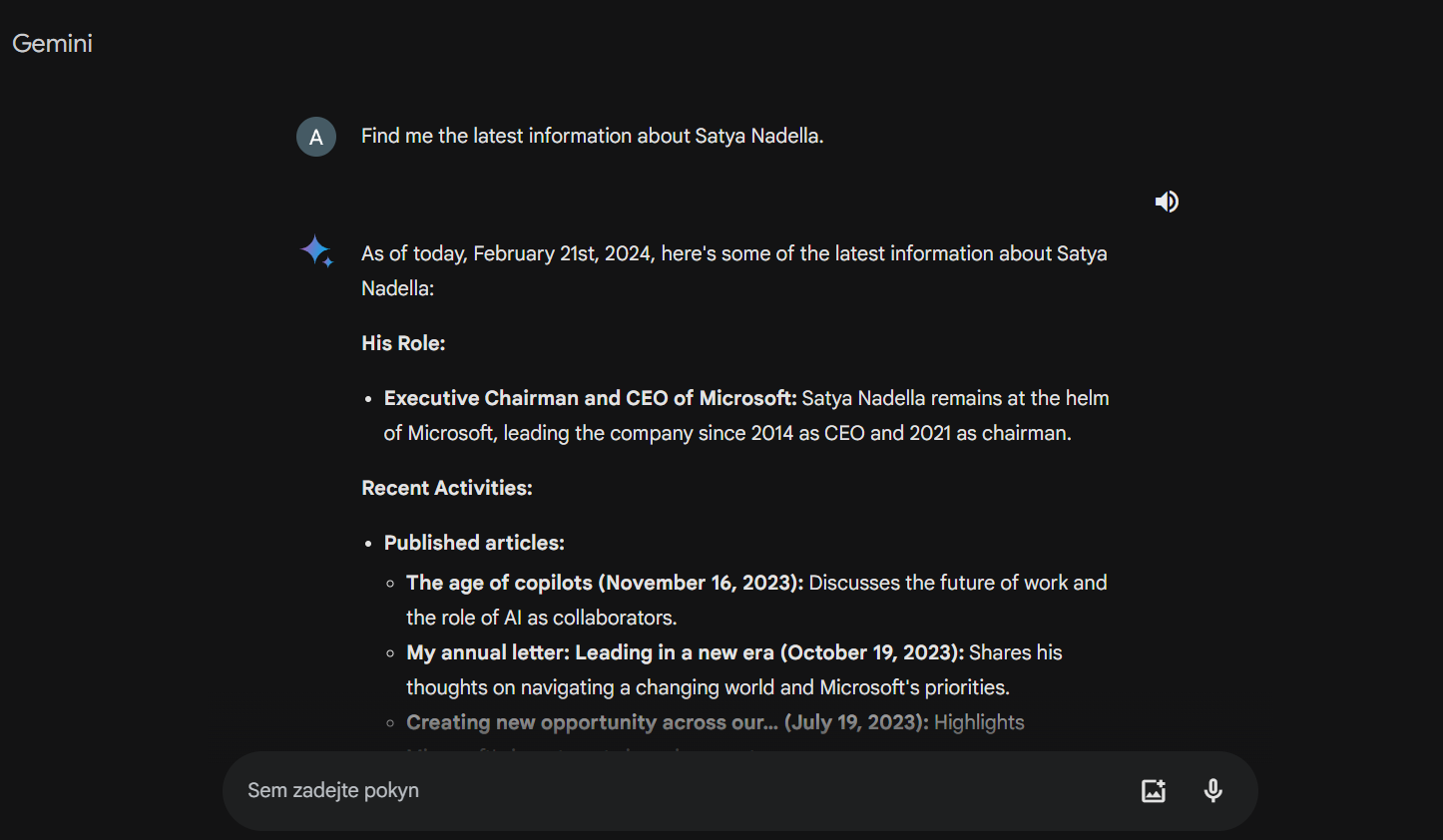
Task: Click 'Published articles:' bullet
Action: (474, 543)
